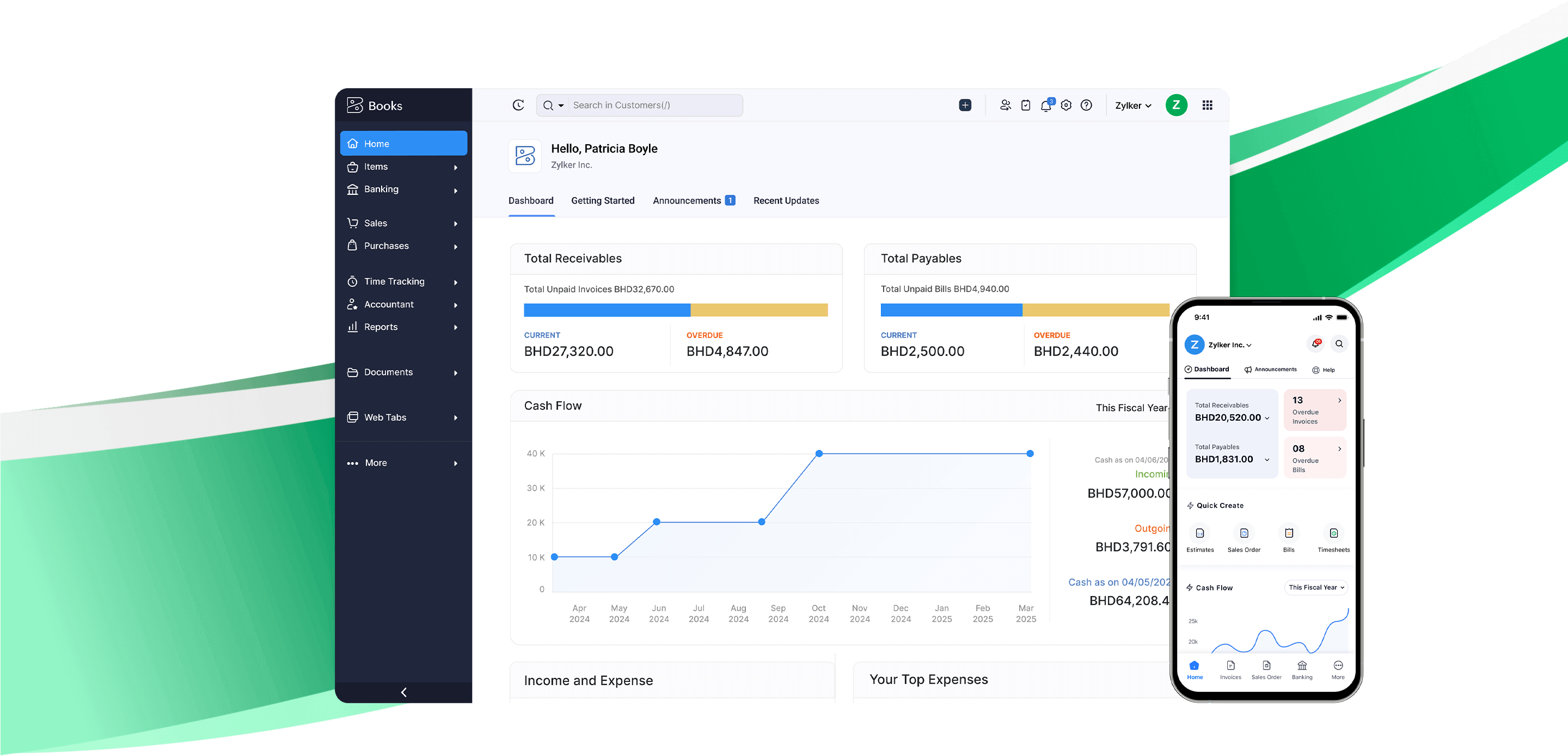Collapse the sidebar with bottom chevron

403,692
